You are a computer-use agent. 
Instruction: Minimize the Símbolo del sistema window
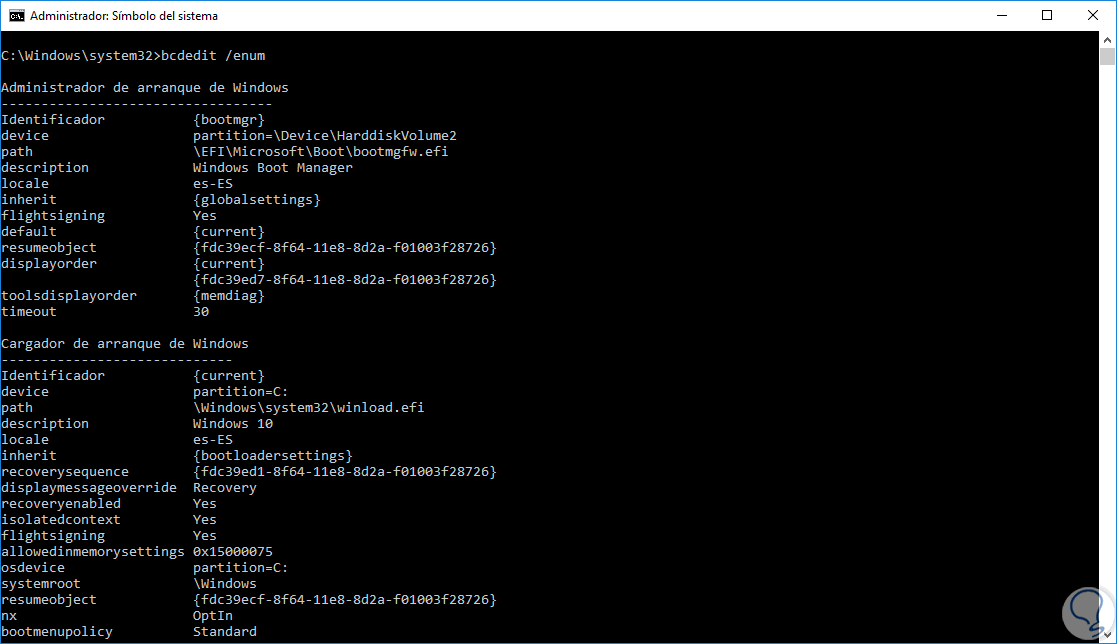999,16
